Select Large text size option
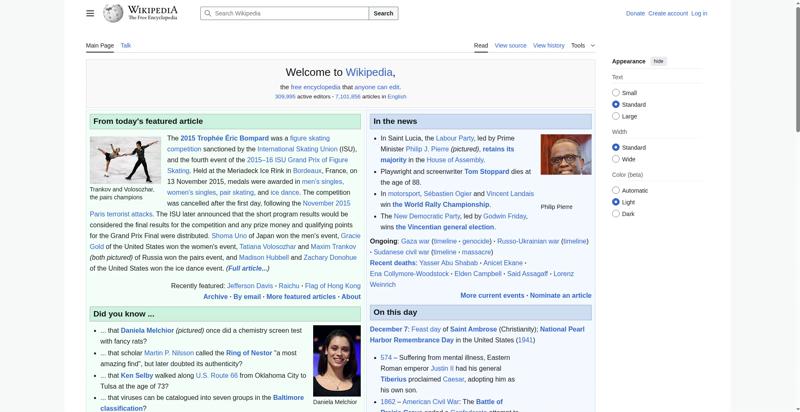 coord(616,116)
